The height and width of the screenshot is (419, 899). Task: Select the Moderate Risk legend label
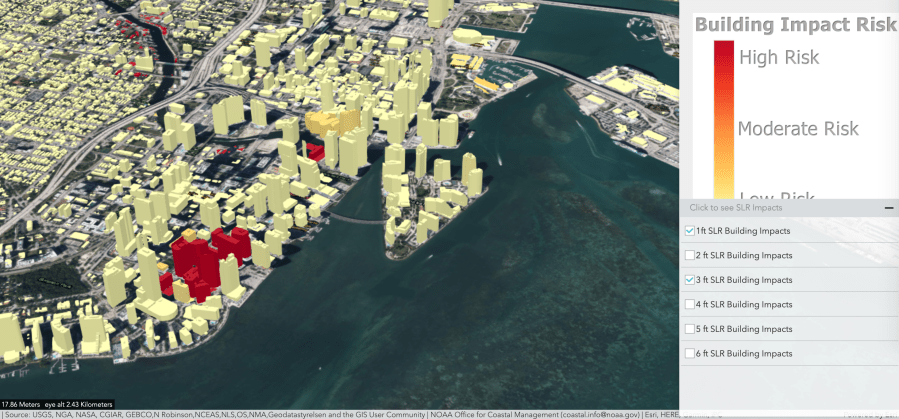798,129
